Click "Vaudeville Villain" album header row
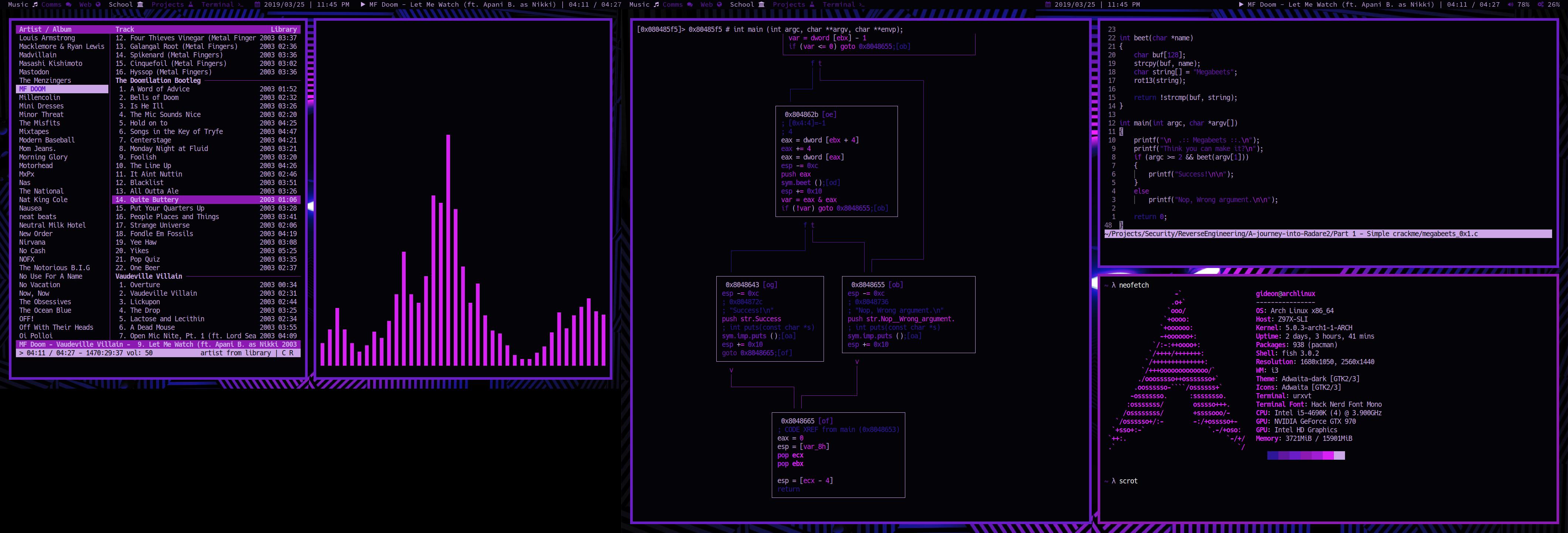Screen dimensions: 1568x533 pos(149,276)
